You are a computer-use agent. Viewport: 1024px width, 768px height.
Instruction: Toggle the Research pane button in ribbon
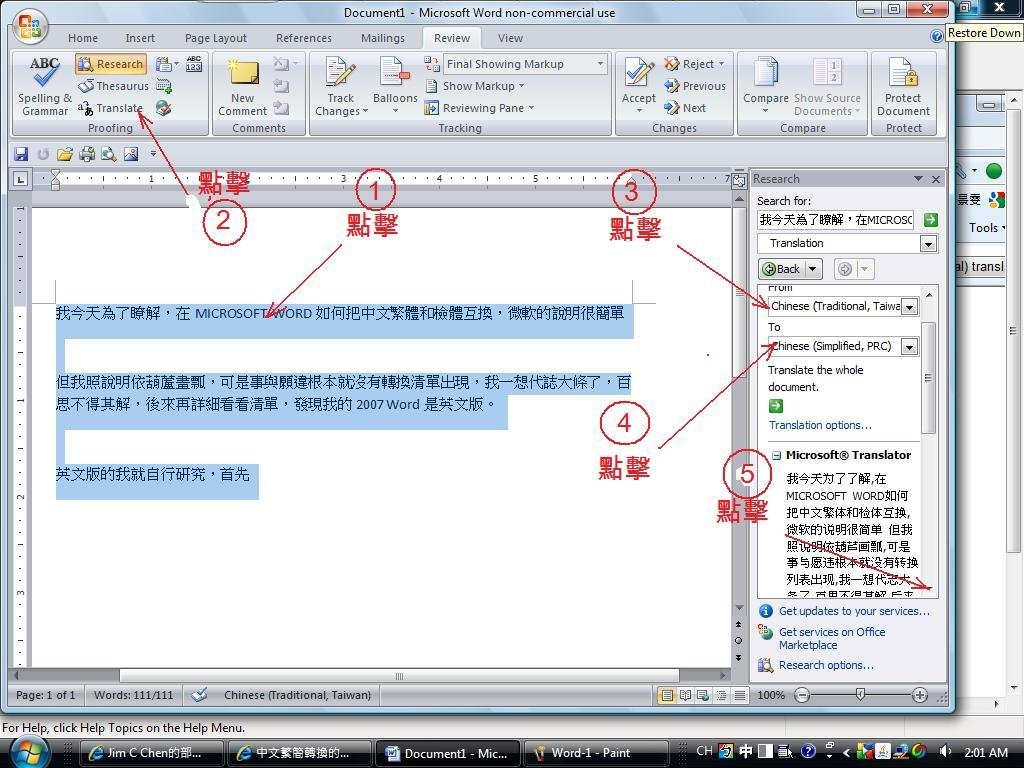[111, 63]
